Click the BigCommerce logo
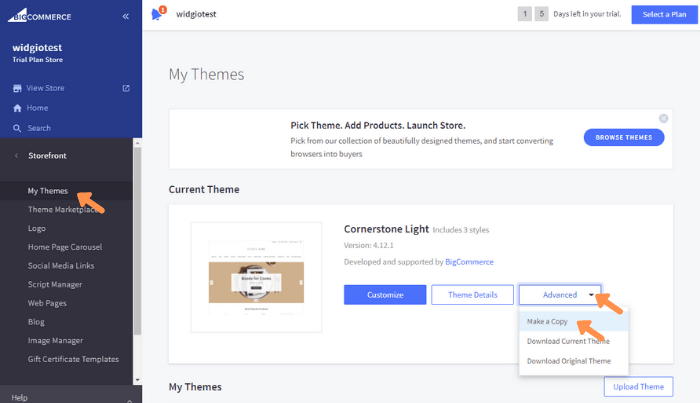Screen dimensions: 700x403 (39, 16)
